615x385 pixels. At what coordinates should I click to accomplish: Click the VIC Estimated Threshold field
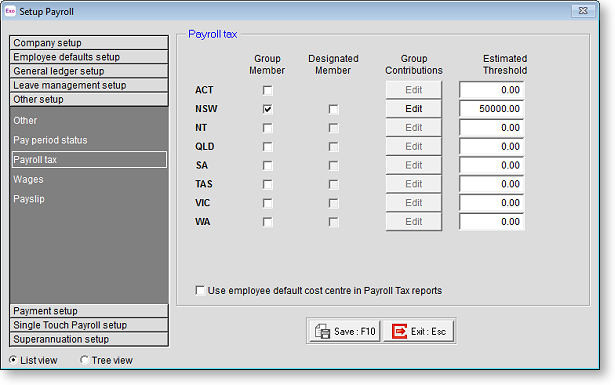tap(491, 203)
